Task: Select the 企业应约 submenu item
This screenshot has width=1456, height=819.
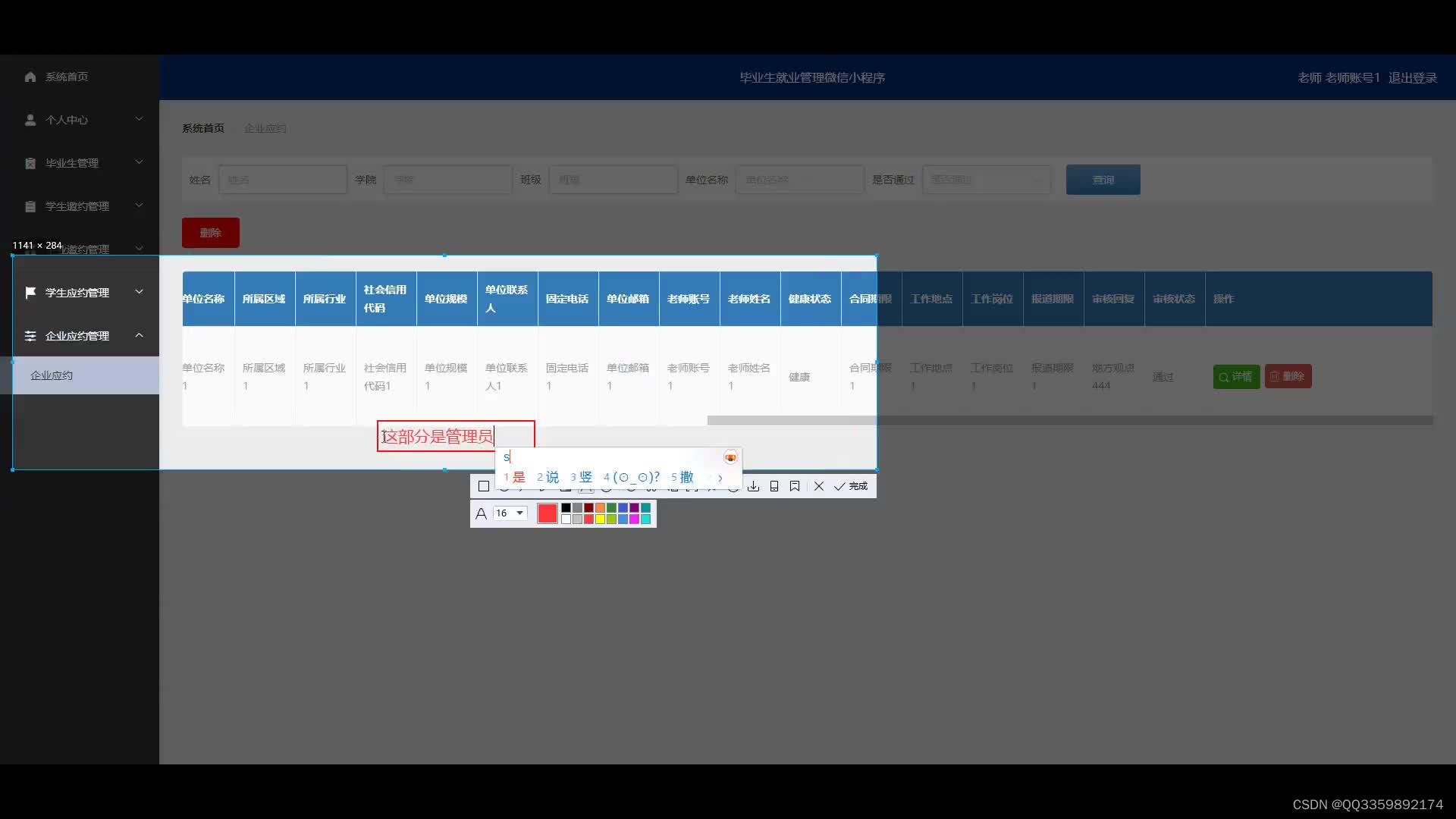Action: [x=80, y=375]
